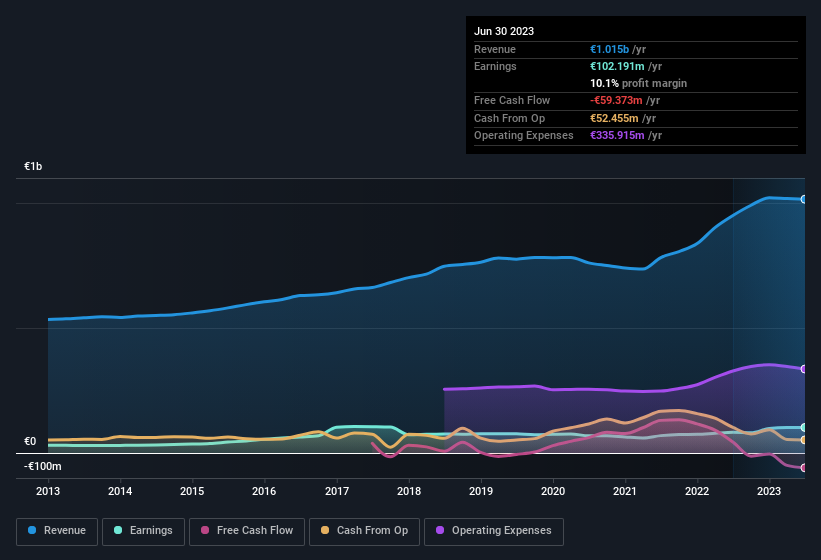Click the Jun 30 2023 tooltip date

[x=504, y=31]
